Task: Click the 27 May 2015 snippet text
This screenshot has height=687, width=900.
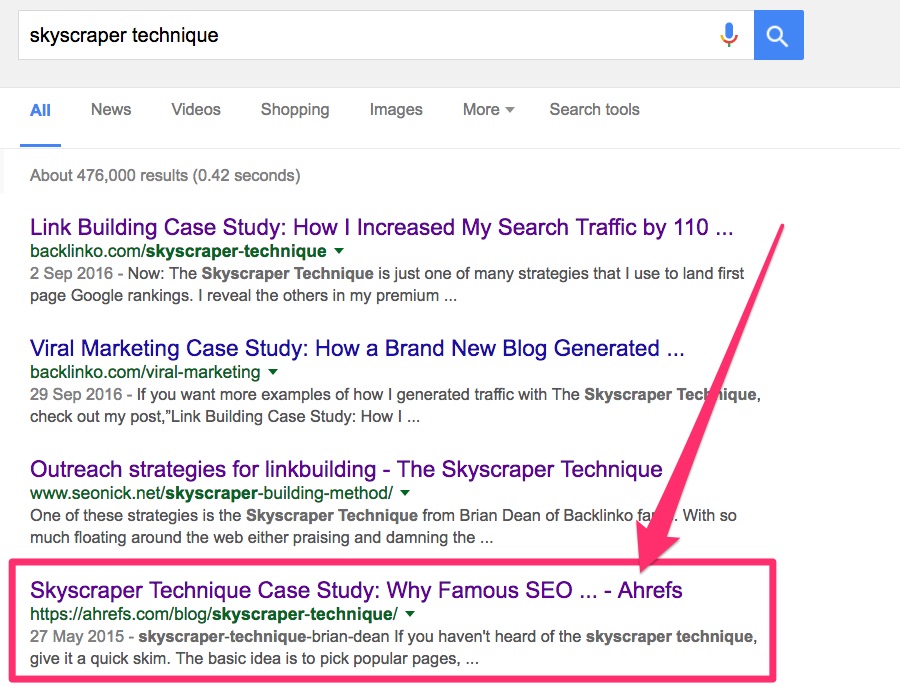Action: [394, 647]
